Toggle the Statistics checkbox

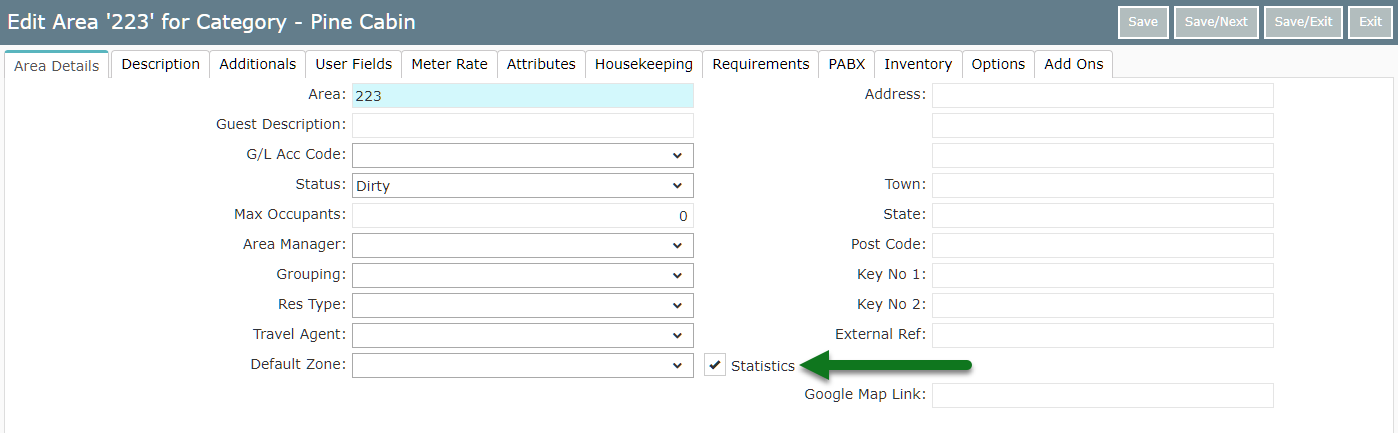715,366
